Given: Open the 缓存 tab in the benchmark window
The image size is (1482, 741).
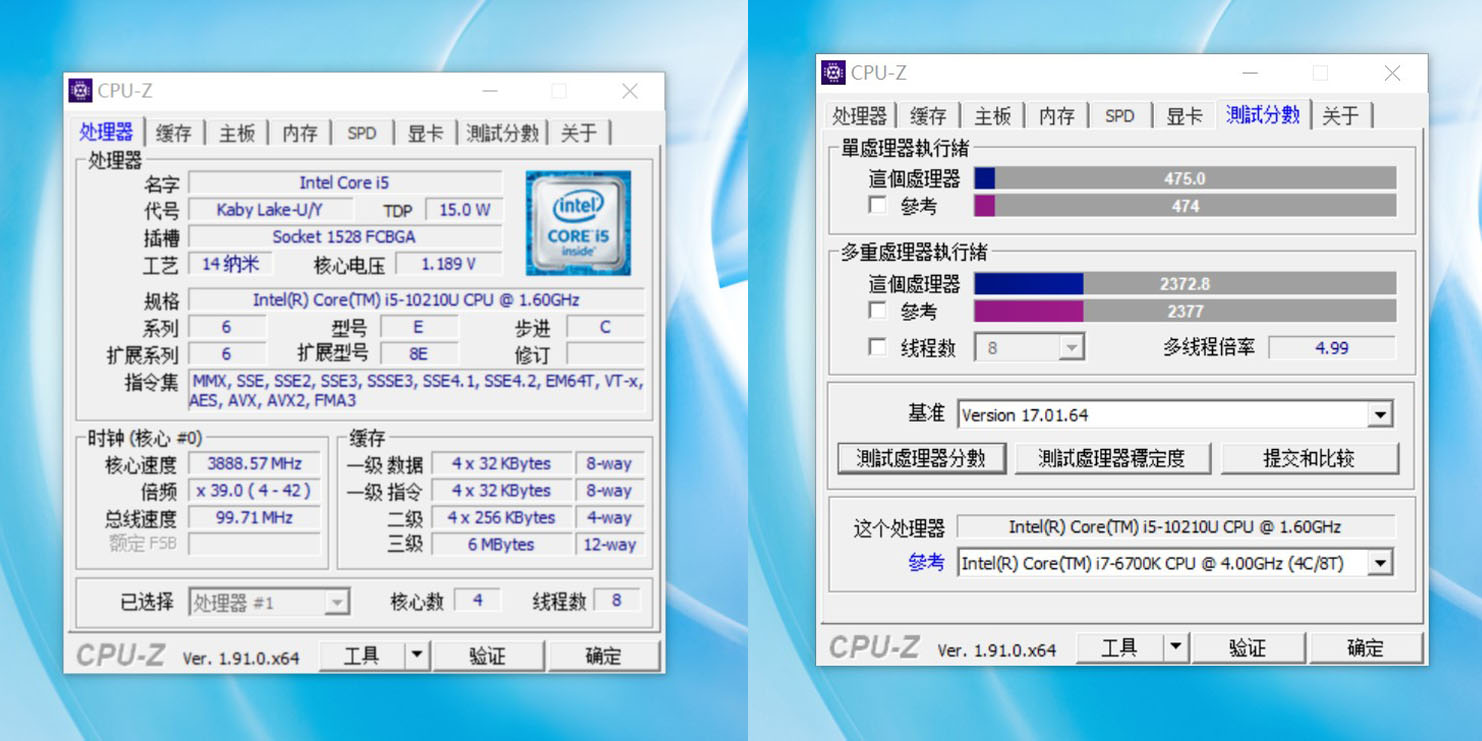Looking at the screenshot, I should pyautogui.click(x=928, y=116).
